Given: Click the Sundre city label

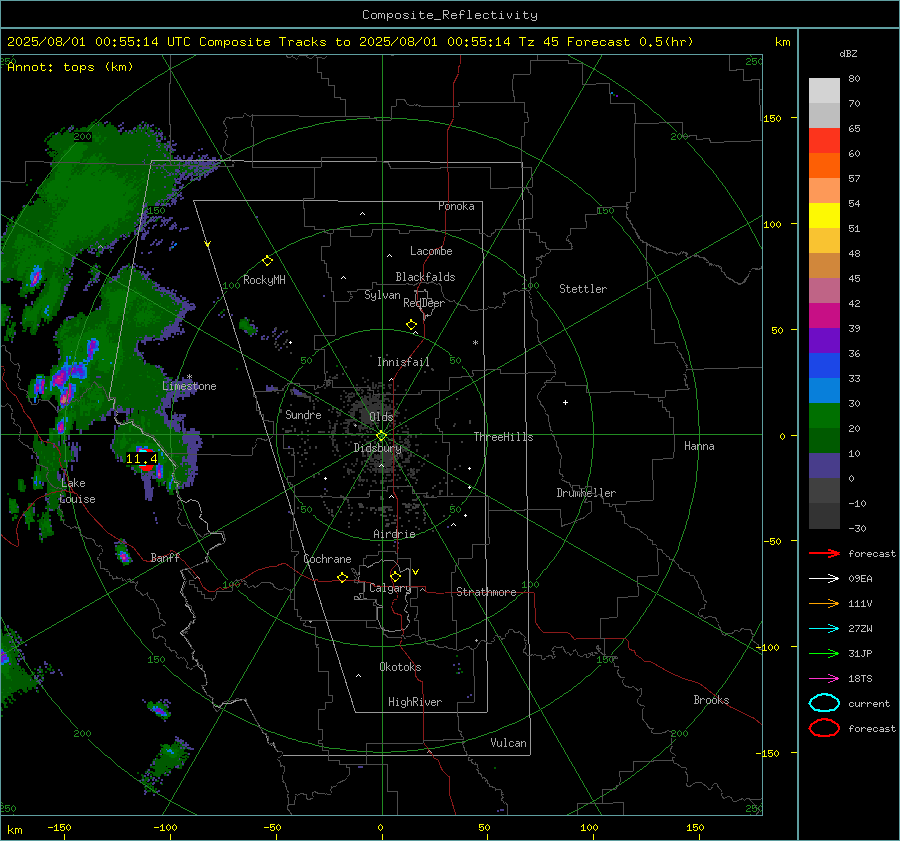Looking at the screenshot, I should point(303,414).
